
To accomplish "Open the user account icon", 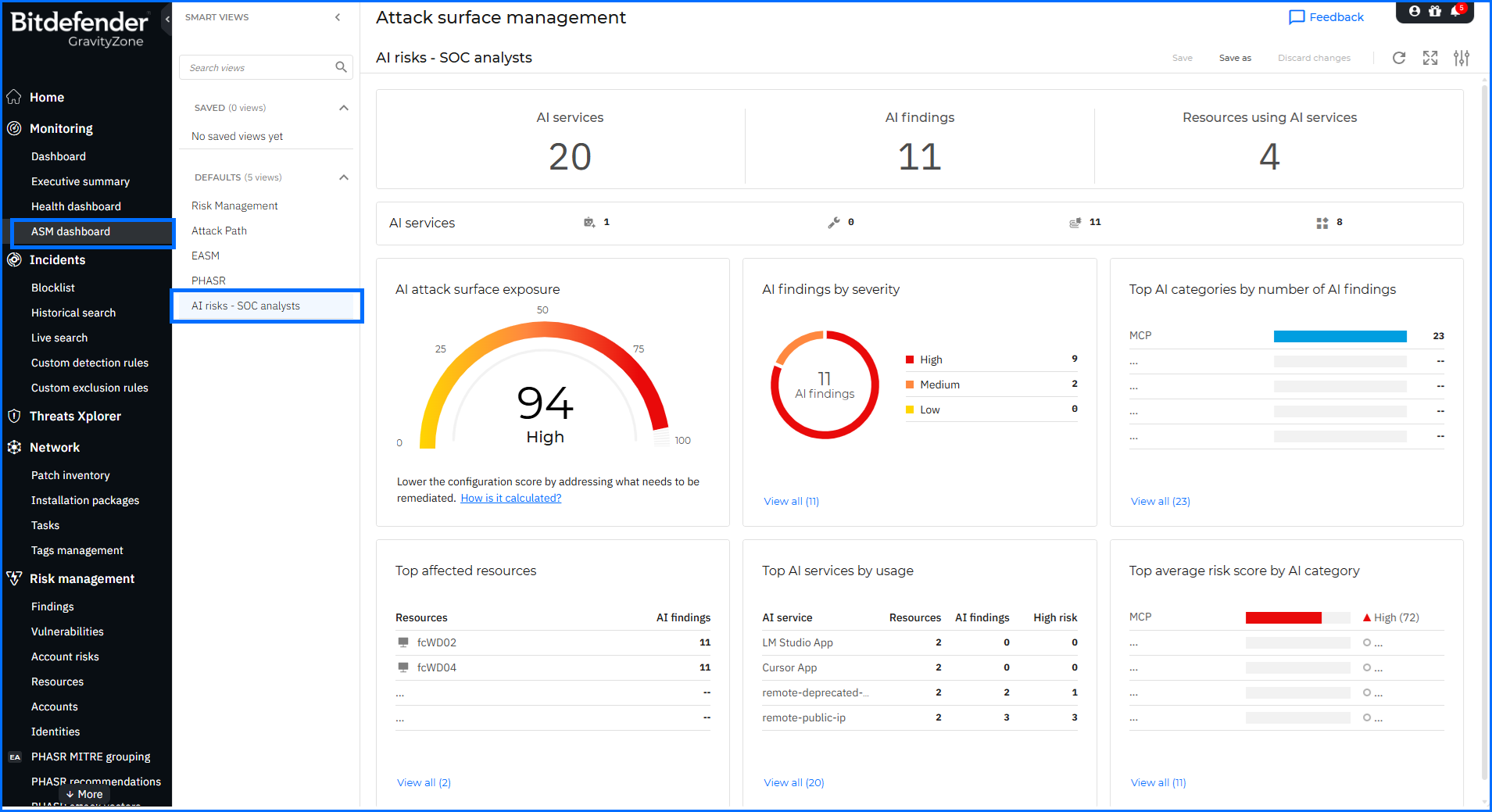I will click(x=1415, y=11).
